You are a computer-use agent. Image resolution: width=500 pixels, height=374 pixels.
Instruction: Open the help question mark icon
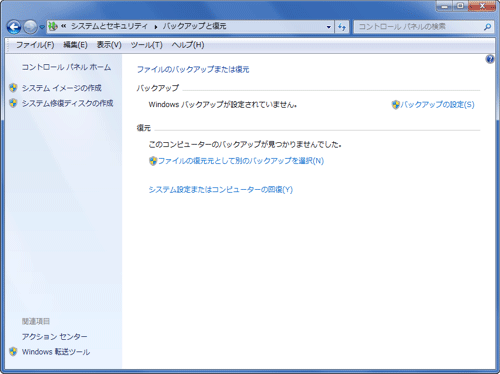tap(490, 59)
